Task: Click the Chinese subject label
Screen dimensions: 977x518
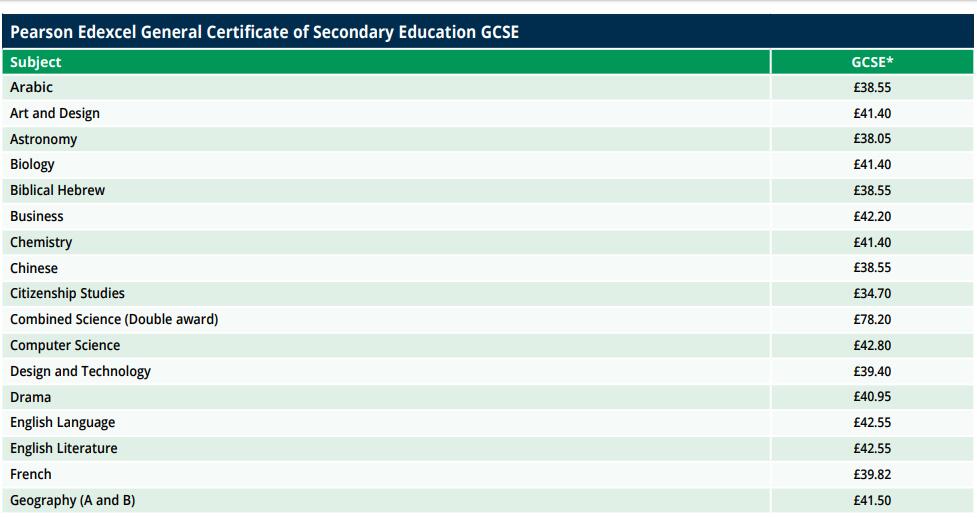Action: point(34,268)
